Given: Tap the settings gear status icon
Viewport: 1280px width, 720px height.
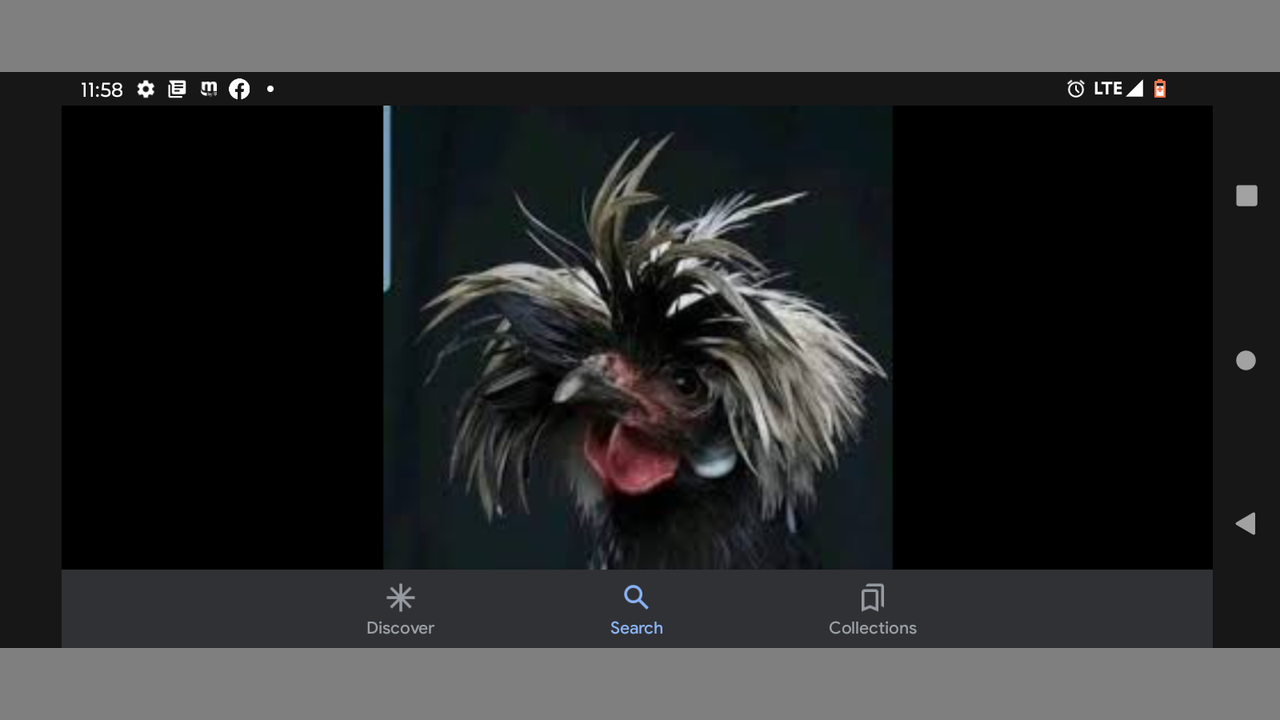Looking at the screenshot, I should 146,89.
